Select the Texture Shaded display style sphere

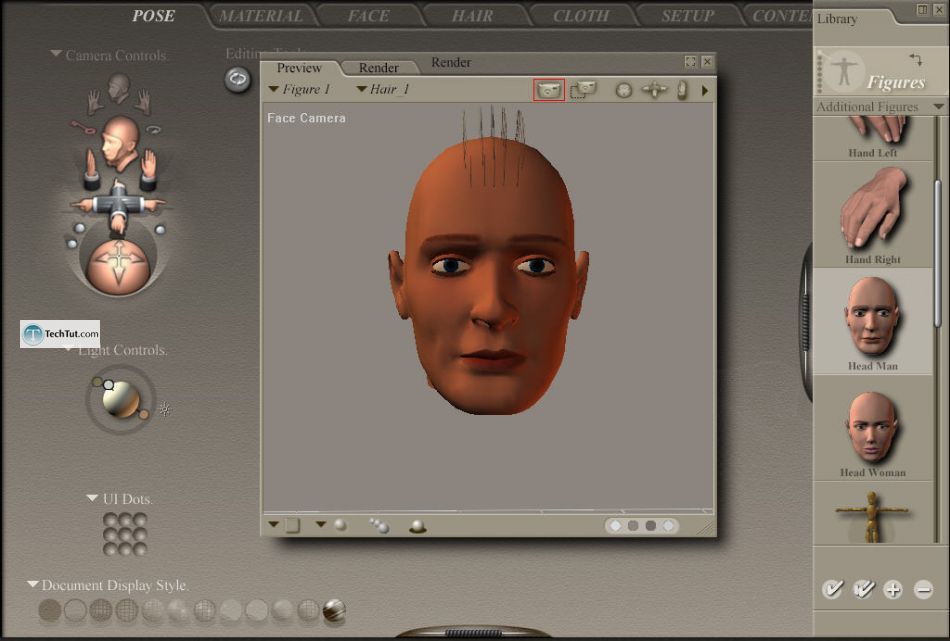click(x=334, y=610)
